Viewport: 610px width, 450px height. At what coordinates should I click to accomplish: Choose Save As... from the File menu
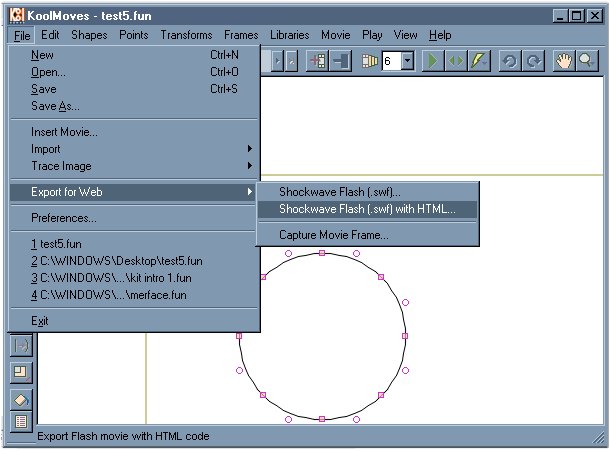[x=134, y=106]
